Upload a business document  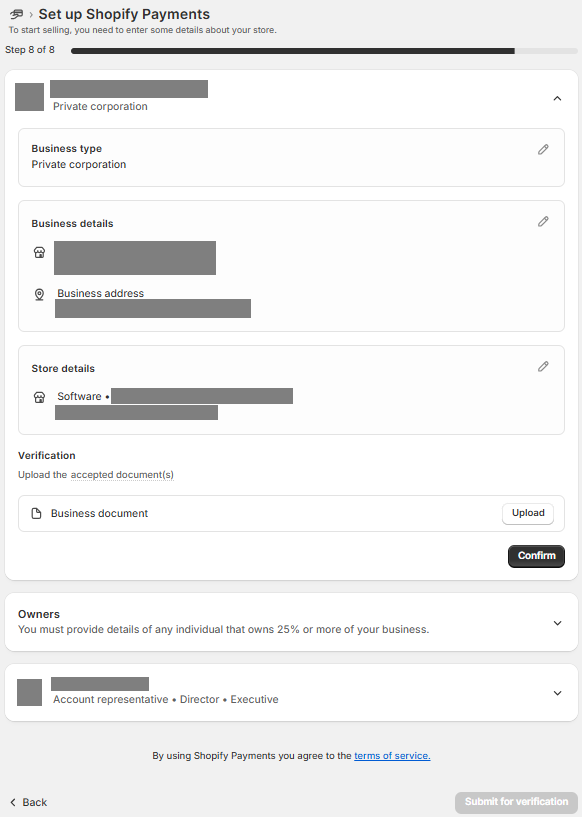[x=528, y=513]
